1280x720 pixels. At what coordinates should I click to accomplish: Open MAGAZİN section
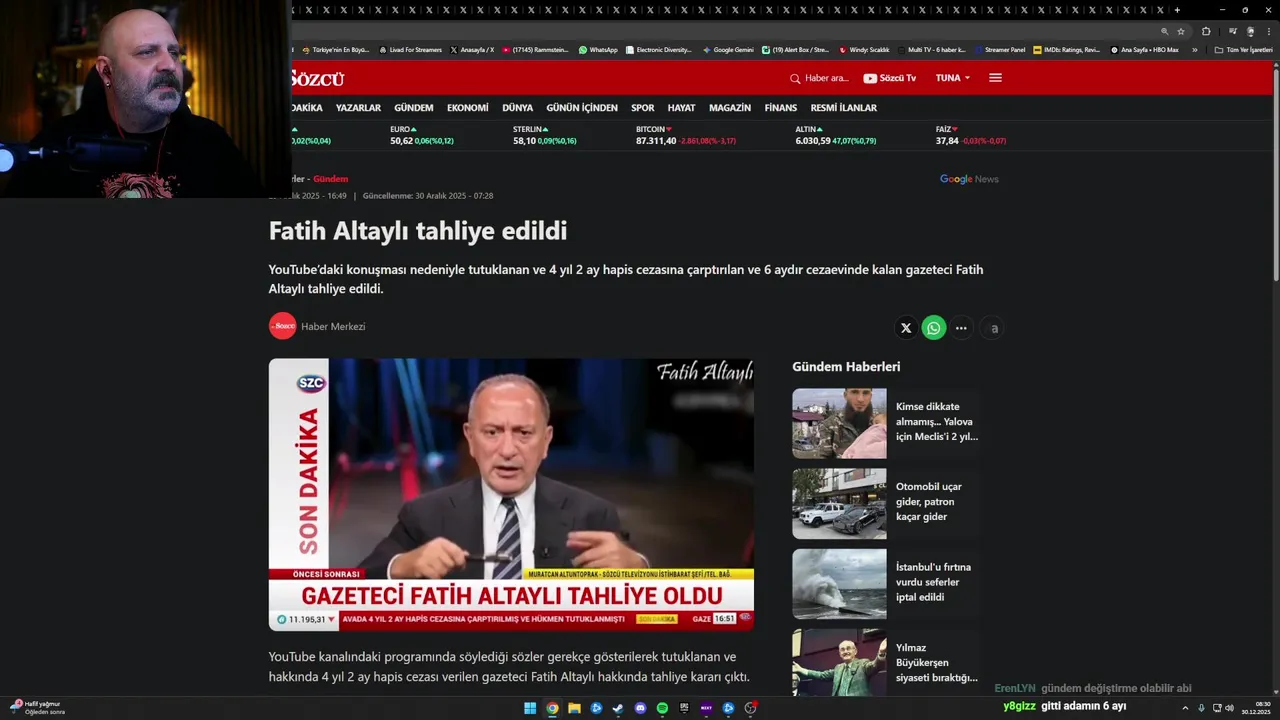click(x=730, y=108)
